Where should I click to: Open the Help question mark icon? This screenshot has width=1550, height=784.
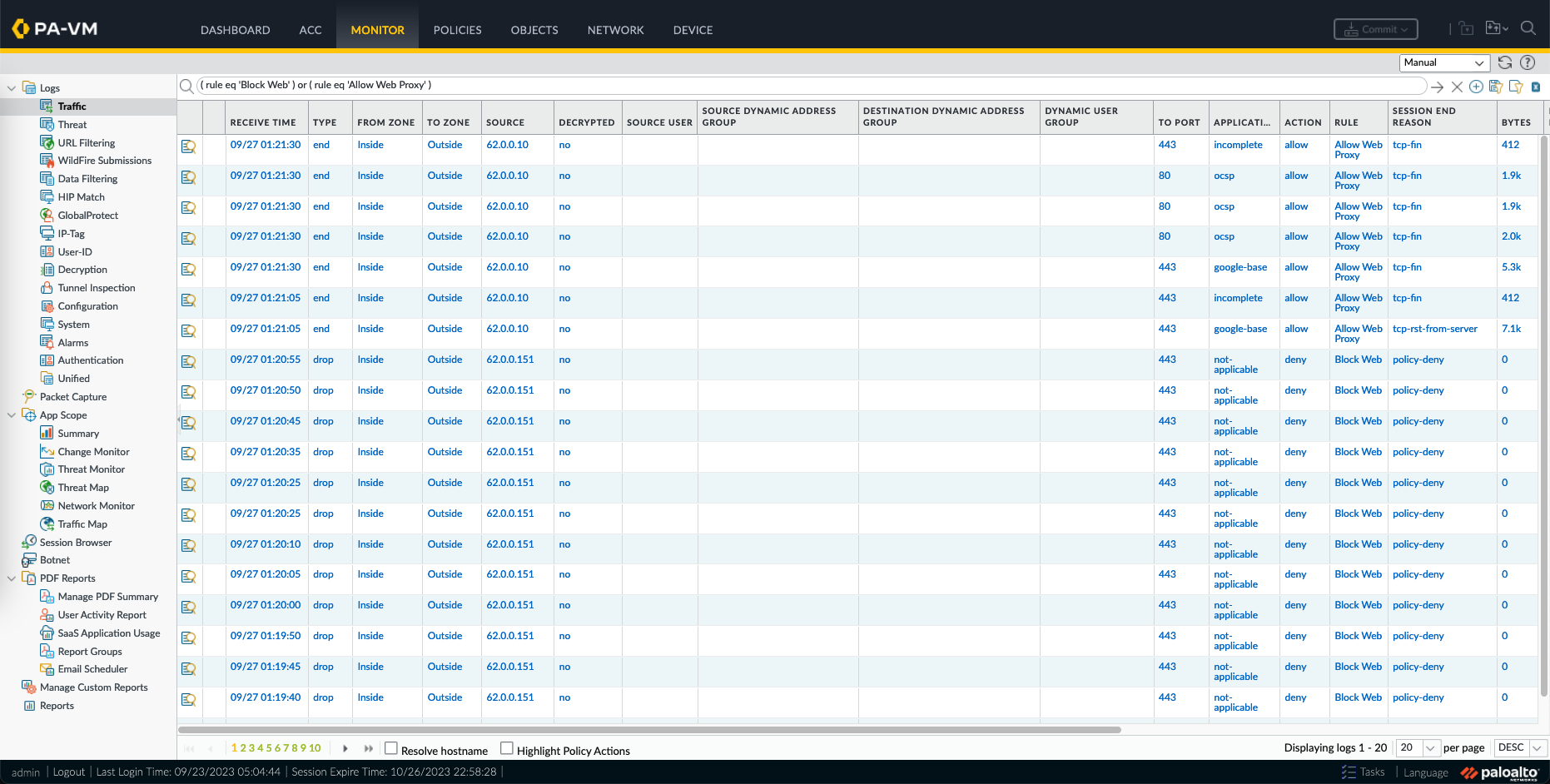click(1528, 62)
